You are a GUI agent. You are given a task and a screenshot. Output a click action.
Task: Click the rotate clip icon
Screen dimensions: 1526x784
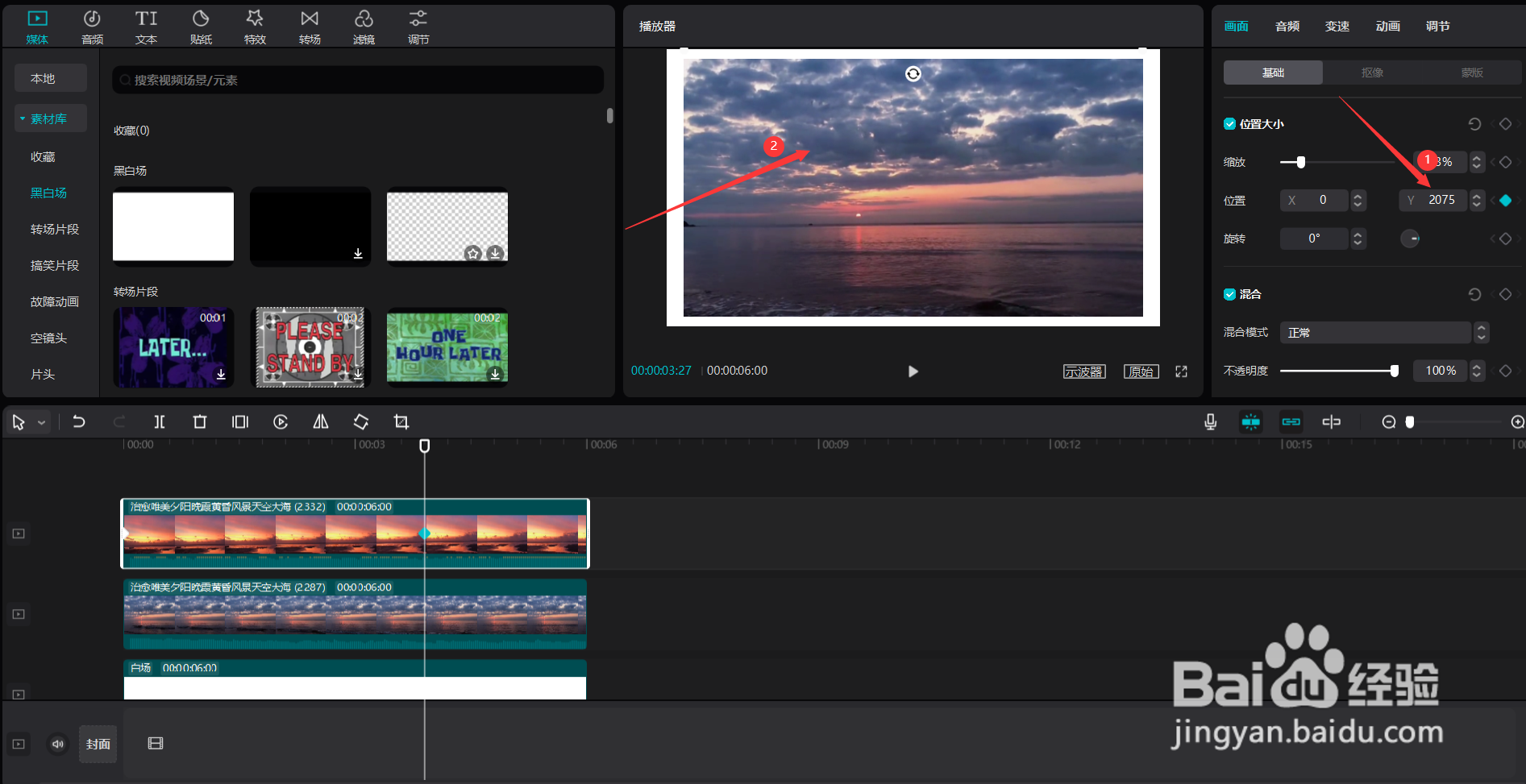pos(361,421)
